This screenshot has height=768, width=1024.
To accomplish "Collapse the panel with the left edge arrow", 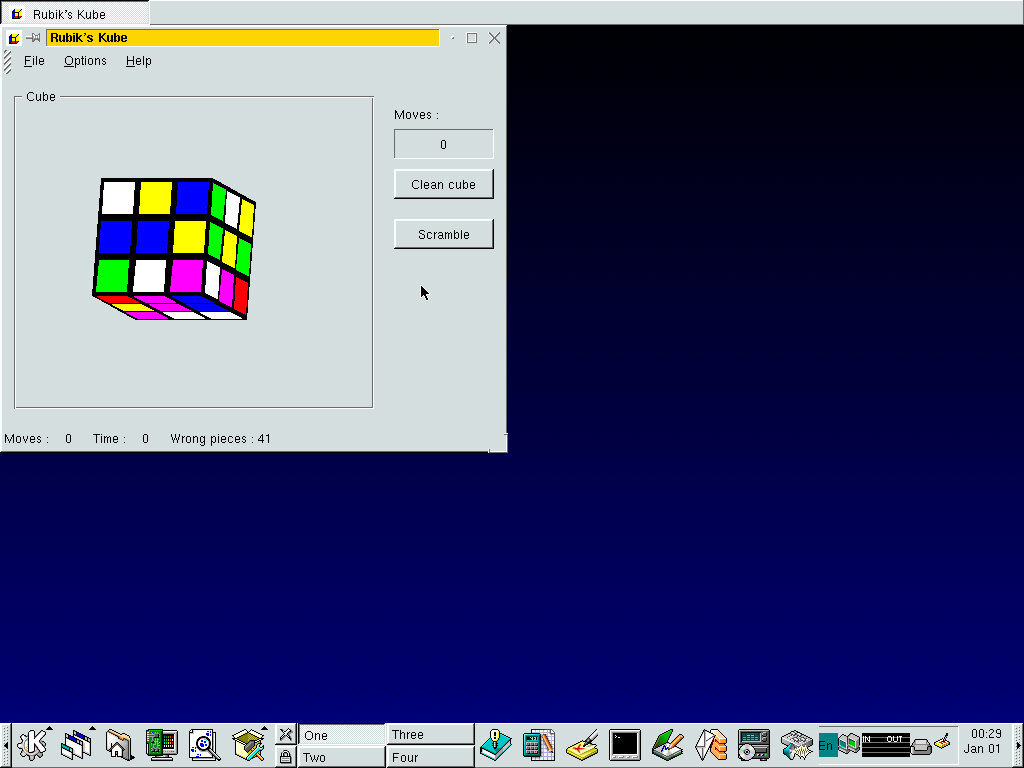I will 5,745.
